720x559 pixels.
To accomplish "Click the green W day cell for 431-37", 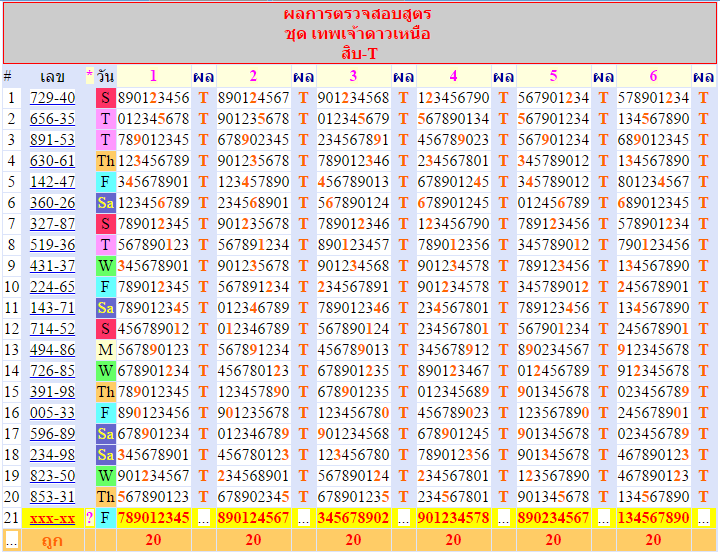I will click(106, 265).
